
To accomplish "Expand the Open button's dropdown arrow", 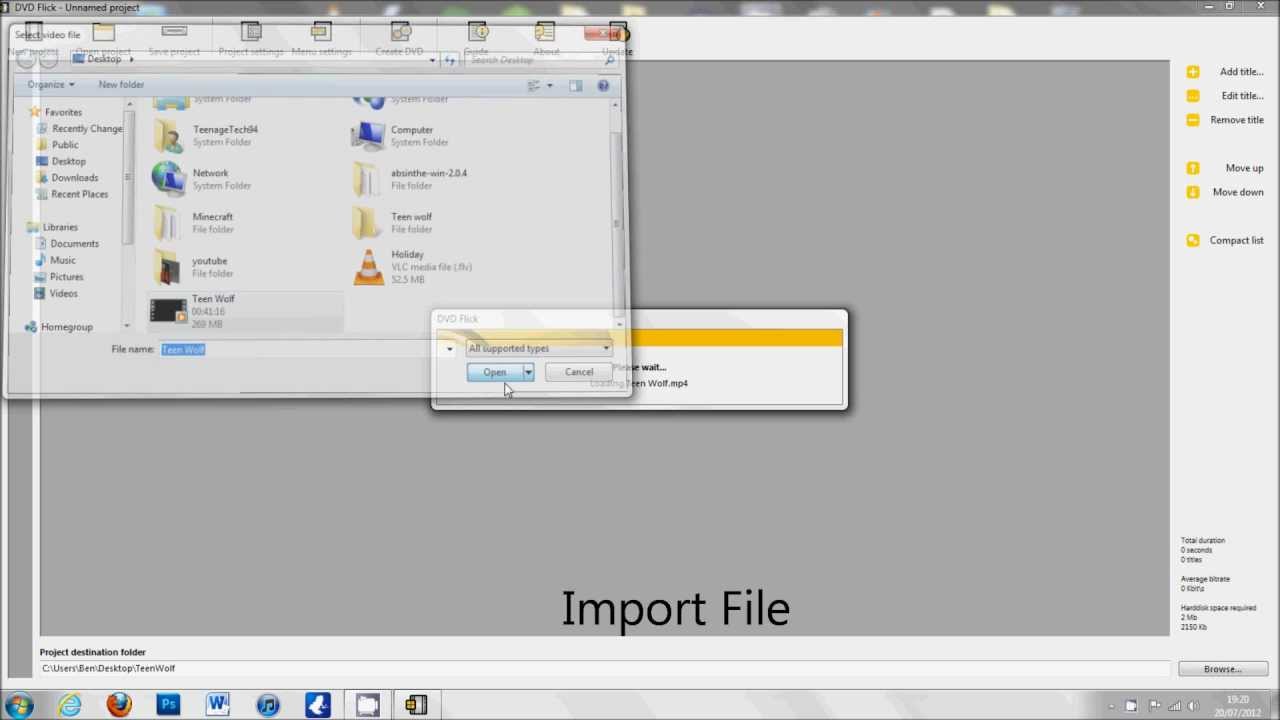I will point(528,372).
